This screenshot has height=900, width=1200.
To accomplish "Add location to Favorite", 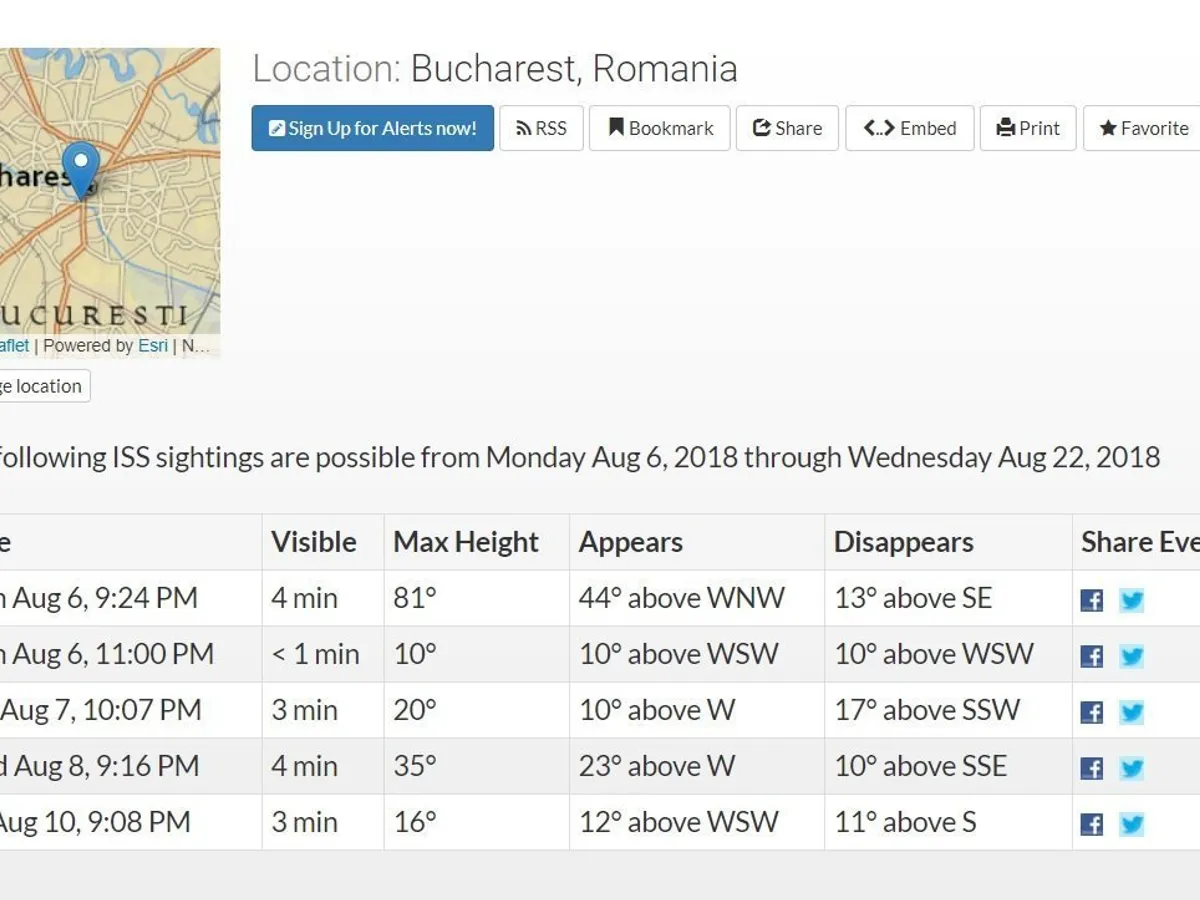I will tap(1144, 128).
